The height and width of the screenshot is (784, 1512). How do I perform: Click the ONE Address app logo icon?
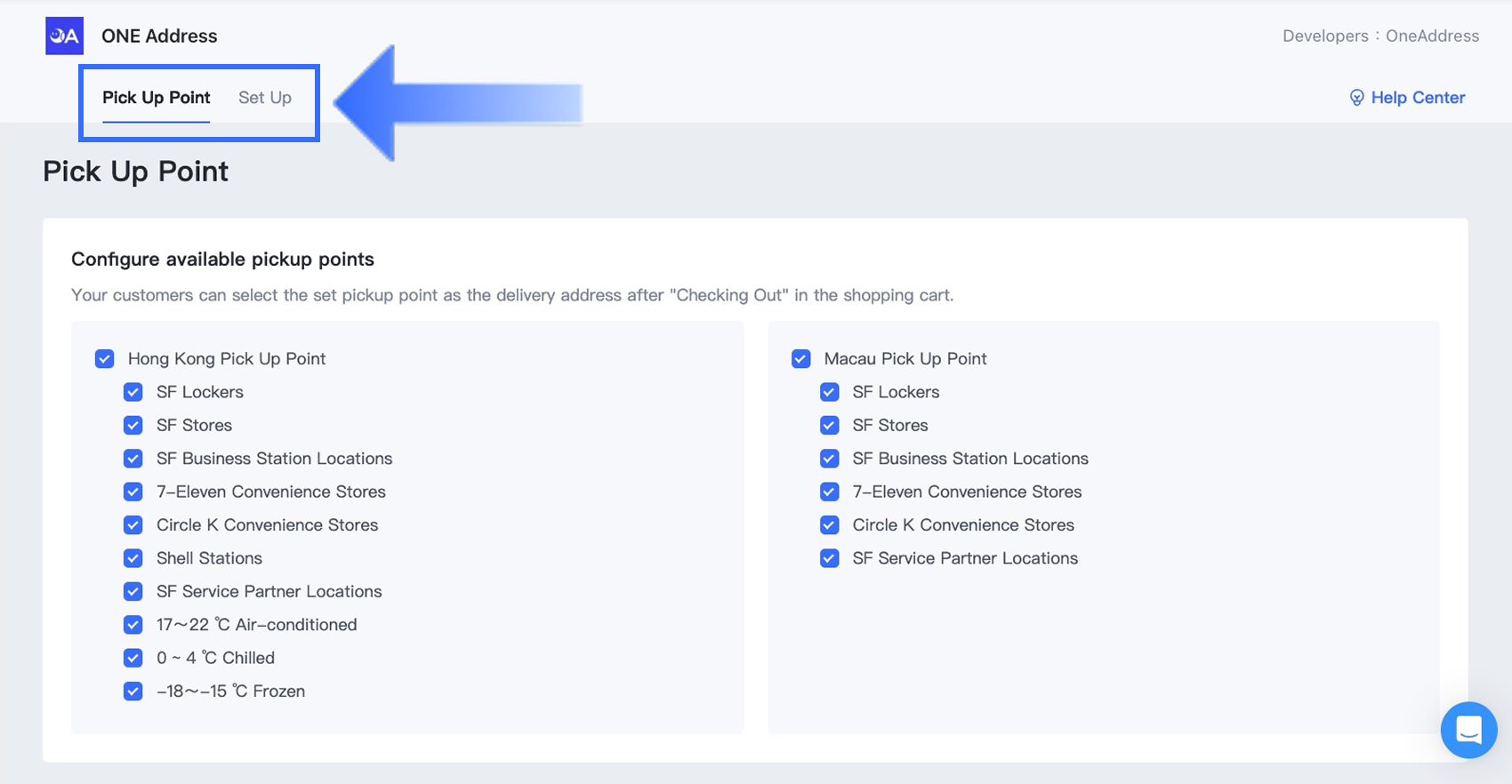click(x=64, y=36)
